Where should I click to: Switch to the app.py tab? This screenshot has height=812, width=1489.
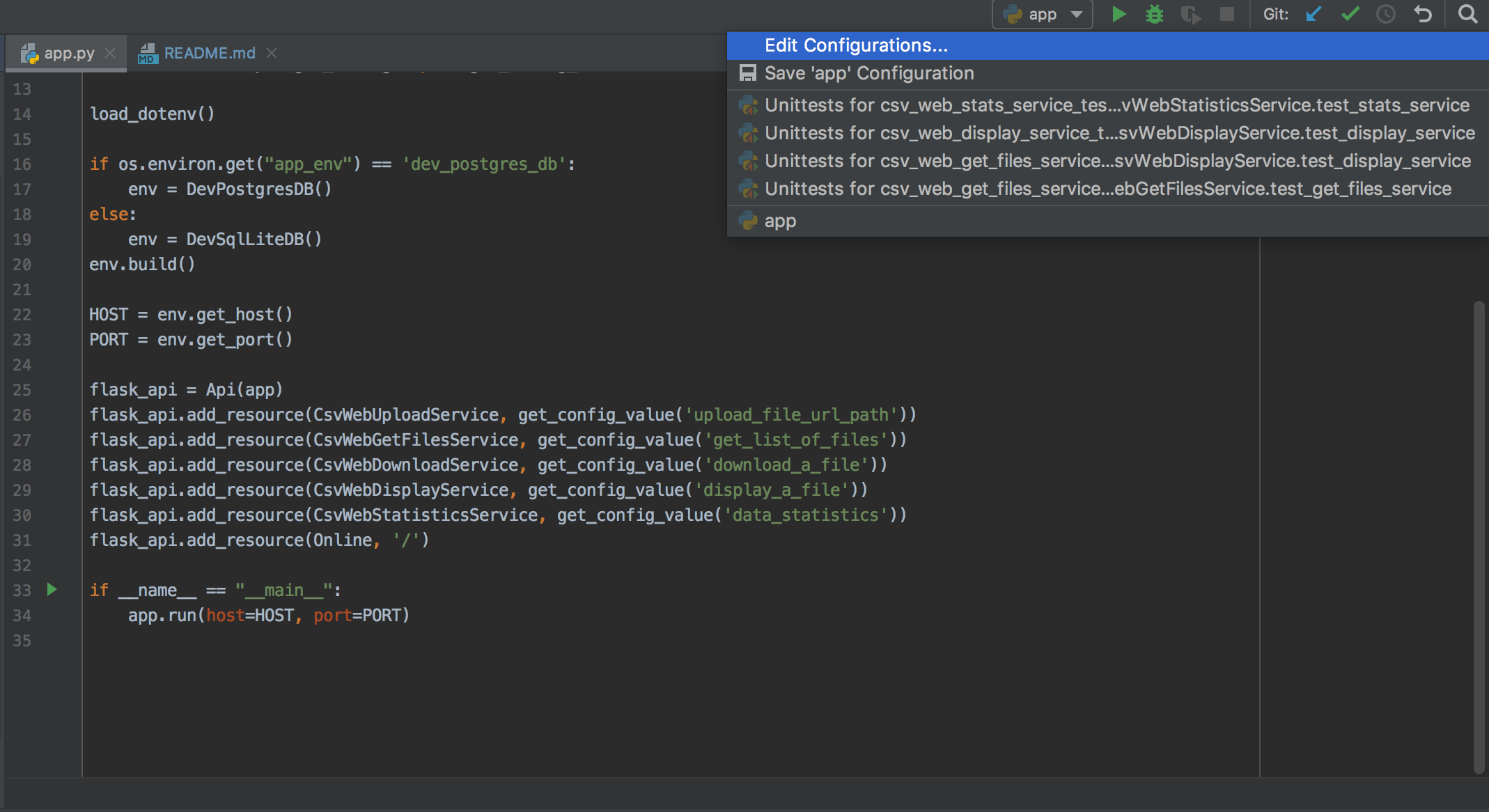coord(68,53)
